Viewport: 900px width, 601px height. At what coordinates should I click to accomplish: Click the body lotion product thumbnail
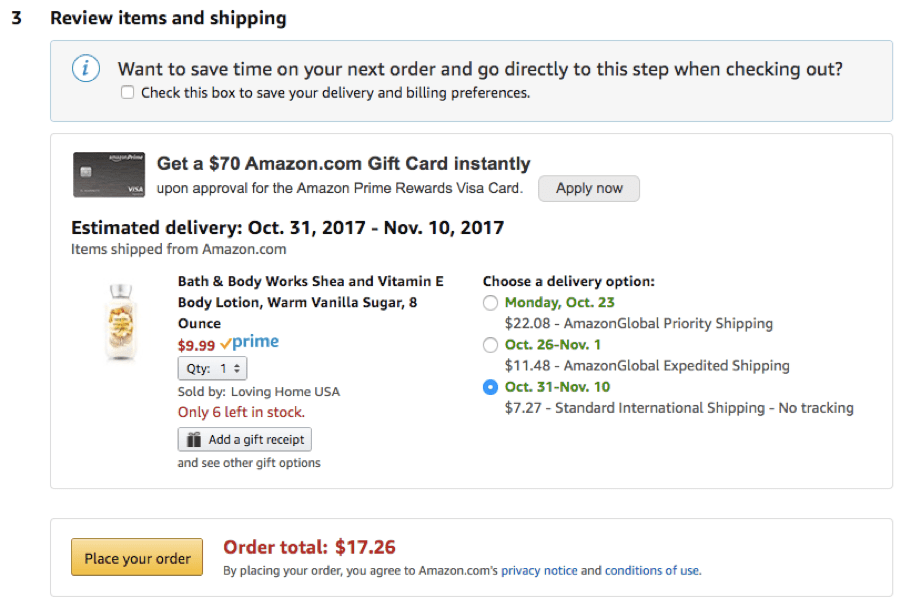pos(122,318)
